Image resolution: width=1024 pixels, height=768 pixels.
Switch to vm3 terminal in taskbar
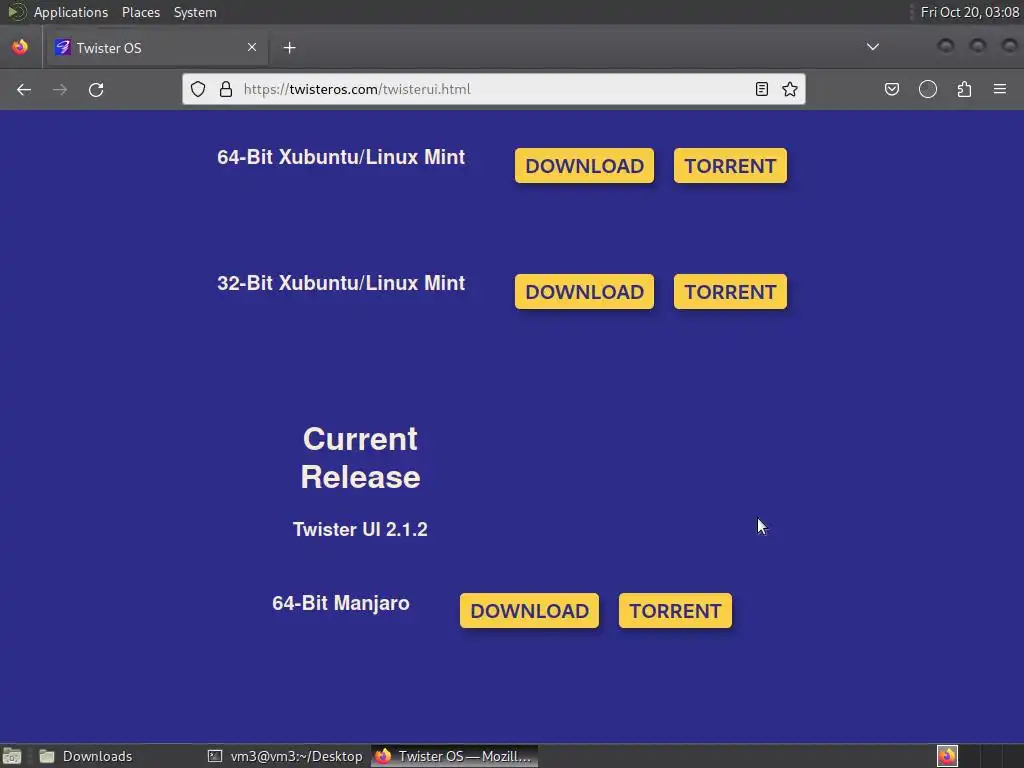pyautogui.click(x=285, y=756)
